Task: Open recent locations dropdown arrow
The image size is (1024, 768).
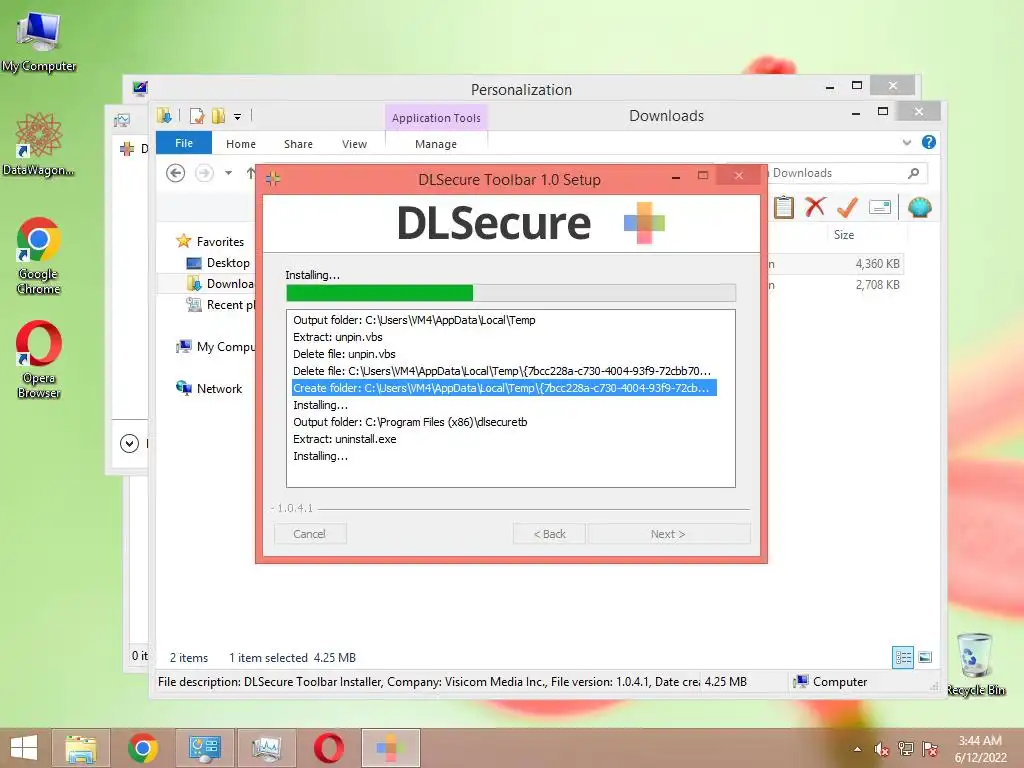Action: 229,173
